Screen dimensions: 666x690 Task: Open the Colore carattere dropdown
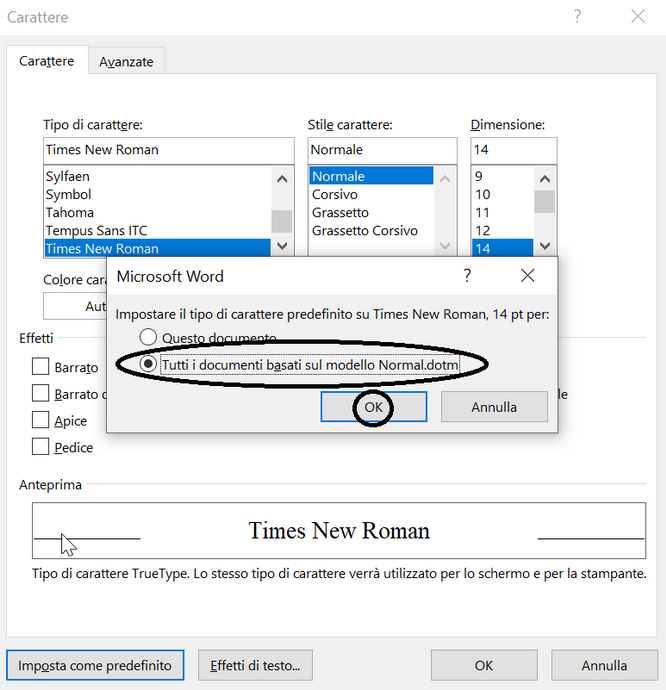75,306
